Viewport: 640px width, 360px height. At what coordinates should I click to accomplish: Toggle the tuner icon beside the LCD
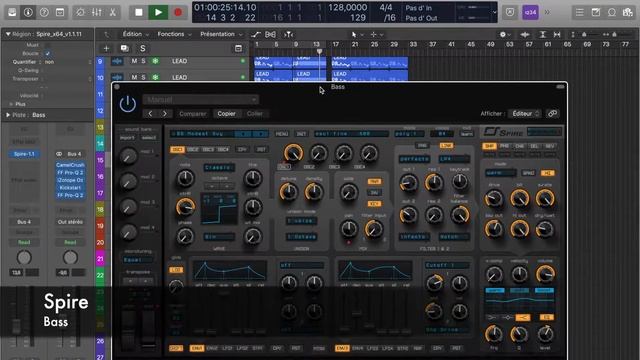coord(510,12)
